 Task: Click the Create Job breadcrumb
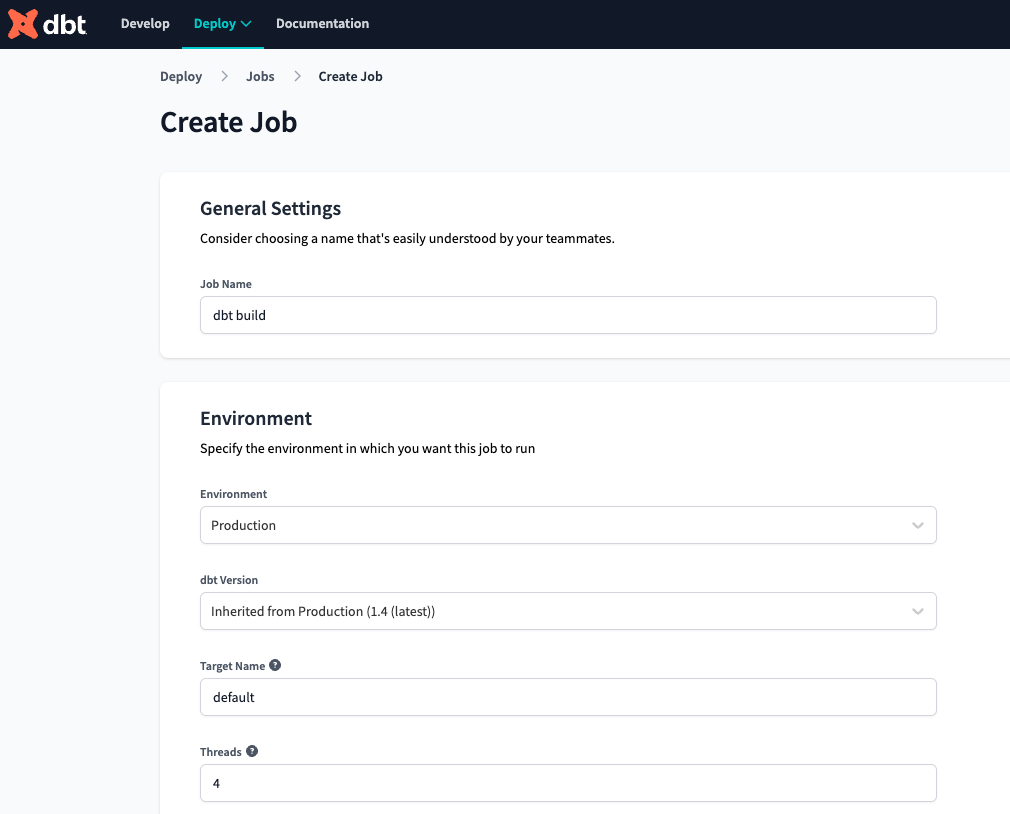(350, 77)
